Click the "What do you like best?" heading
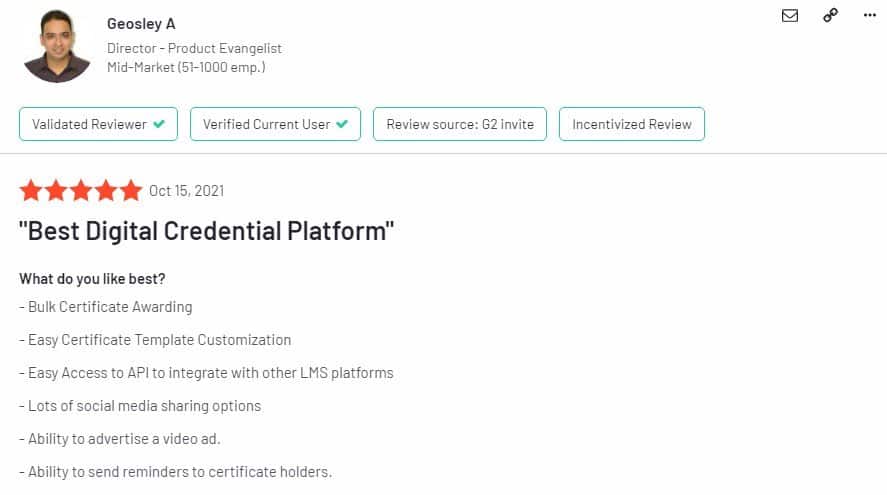The image size is (887, 495). pyautogui.click(x=92, y=279)
